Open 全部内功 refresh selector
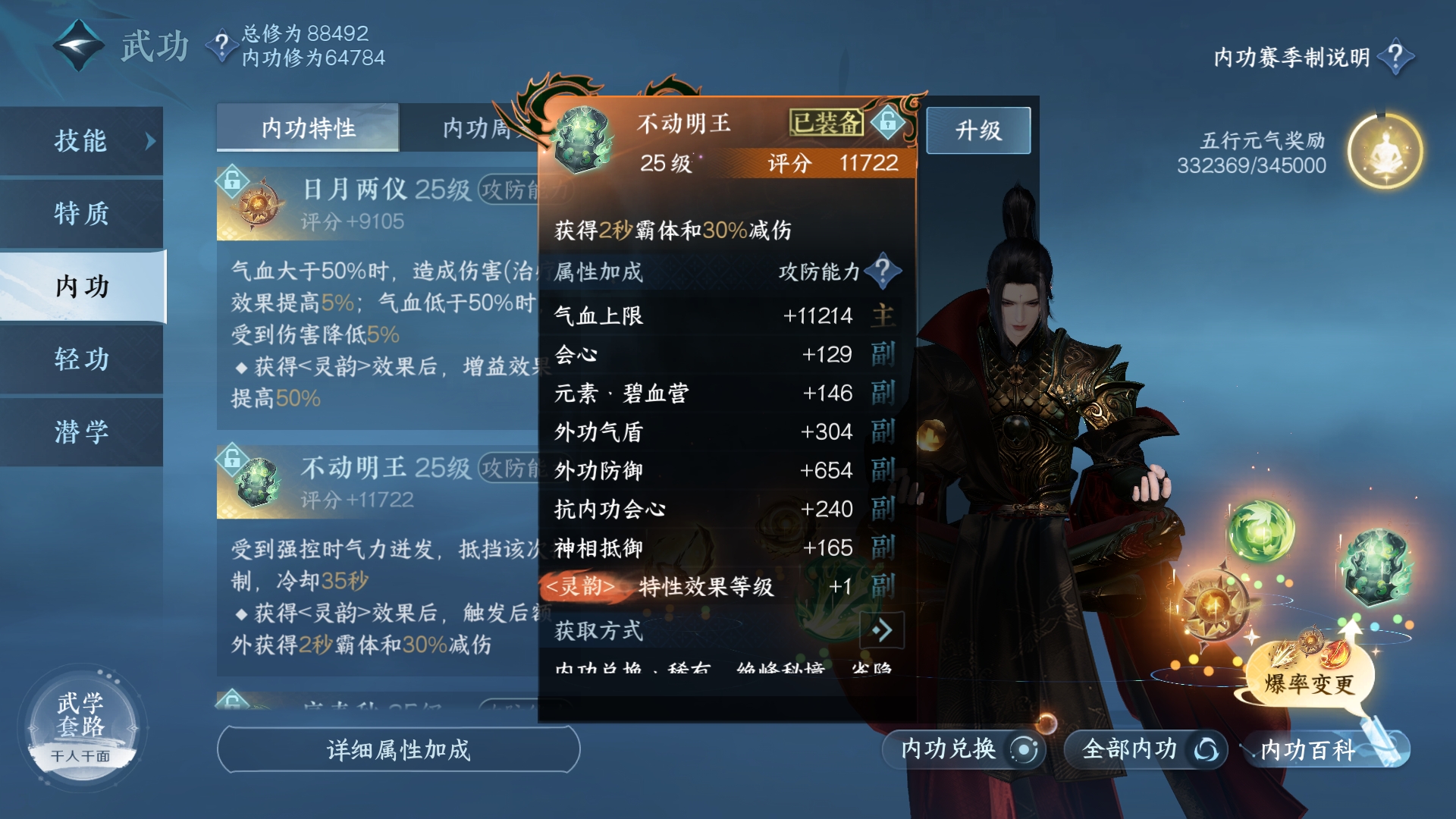This screenshot has height=819, width=1456. tap(1145, 749)
